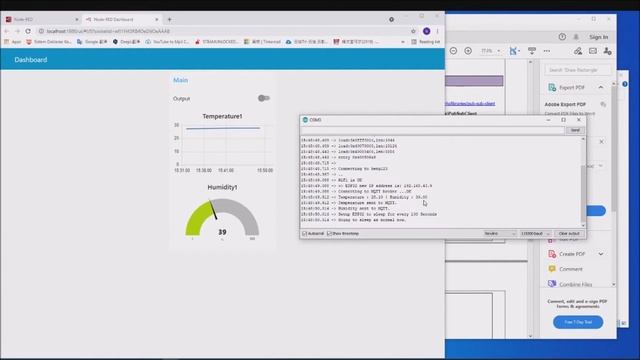Open the Create PDF tool
Screen dimensions: 640x360
pyautogui.click(x=567, y=254)
